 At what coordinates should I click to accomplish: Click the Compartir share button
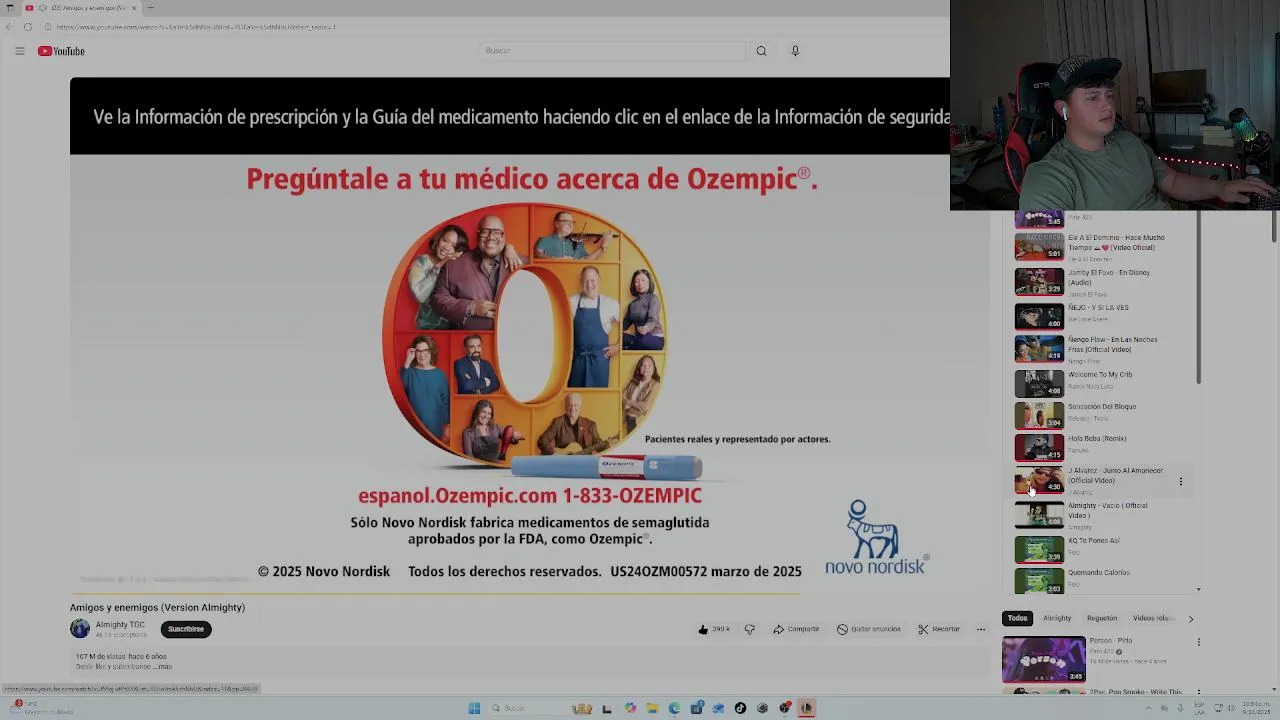[x=796, y=629]
